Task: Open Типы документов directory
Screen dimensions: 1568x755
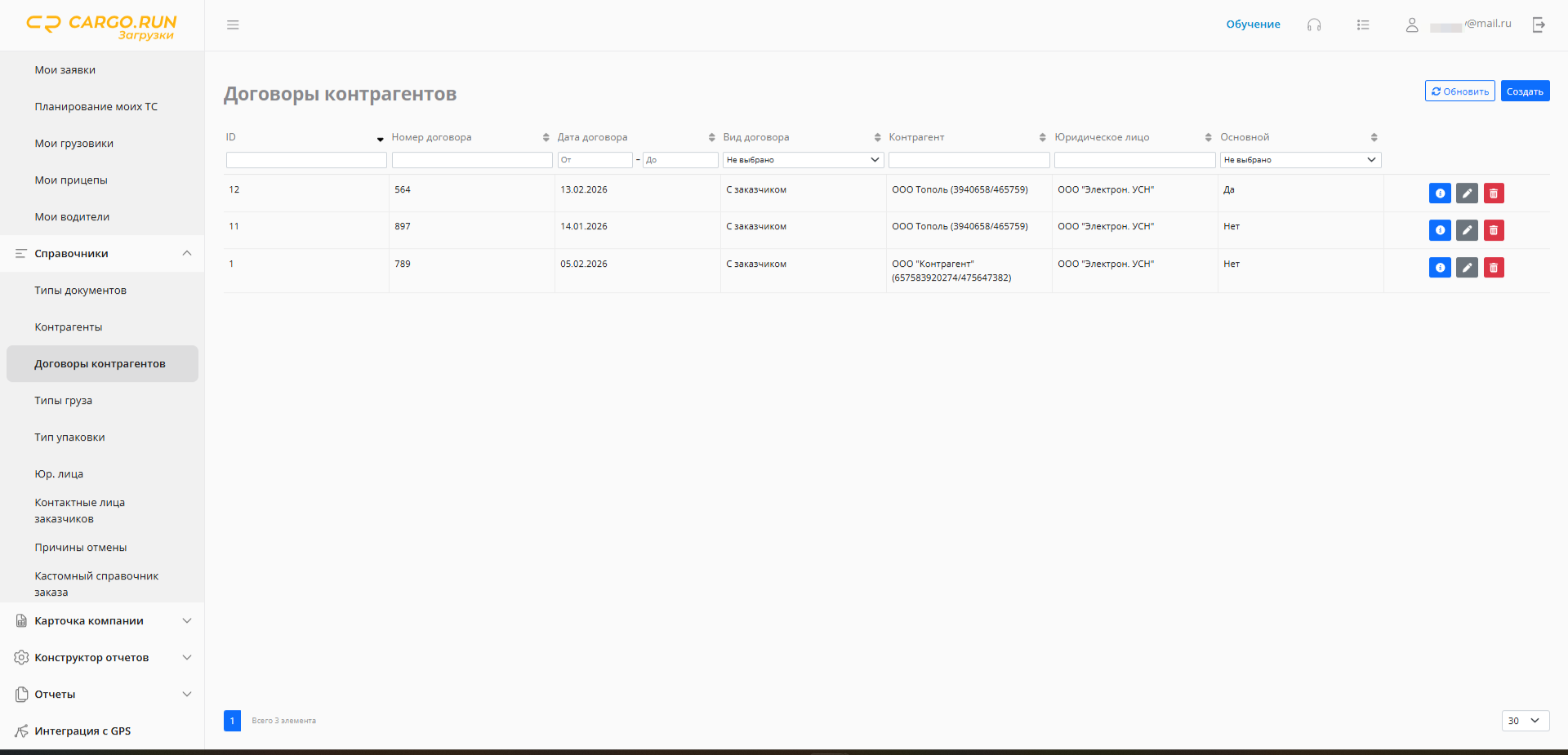Action: 80,291
